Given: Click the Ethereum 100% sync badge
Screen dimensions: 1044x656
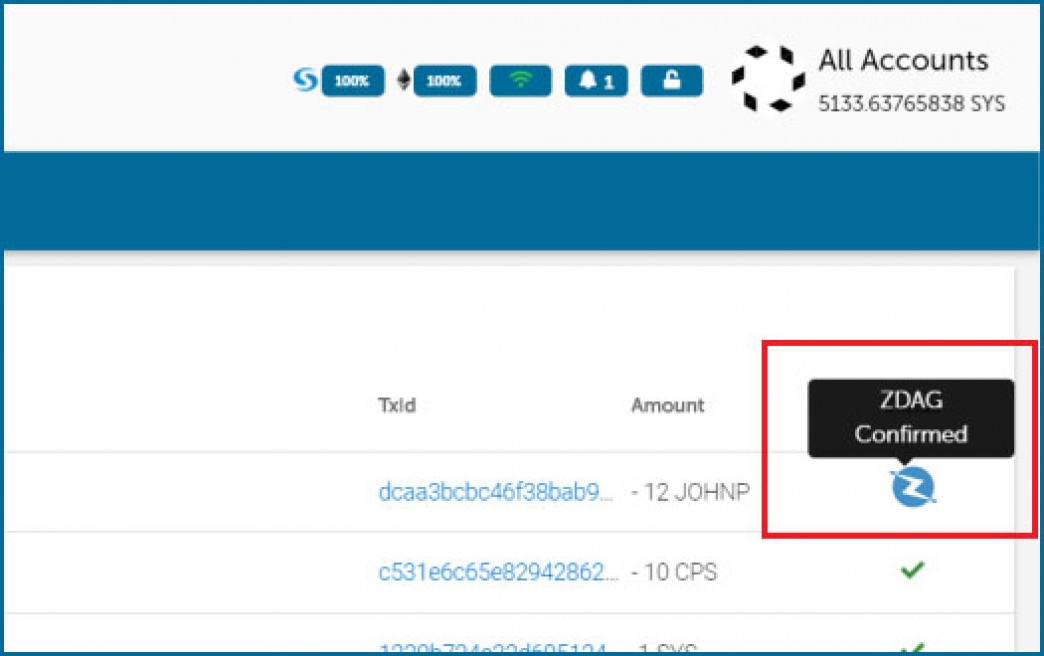Looking at the screenshot, I should [x=444, y=81].
